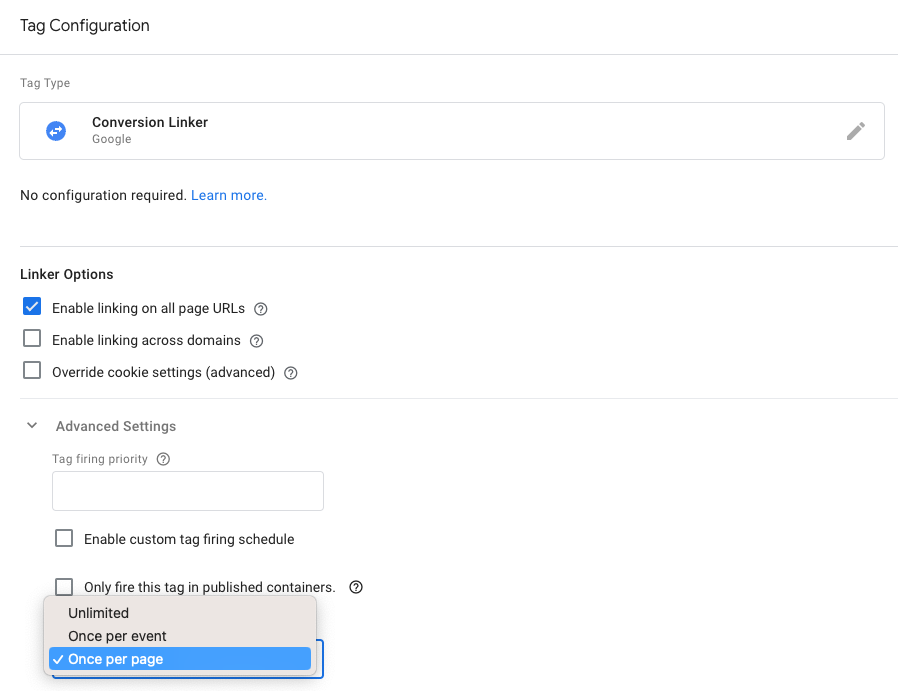The height and width of the screenshot is (691, 898).
Task: Check Enable linking across domains
Action: (32, 338)
